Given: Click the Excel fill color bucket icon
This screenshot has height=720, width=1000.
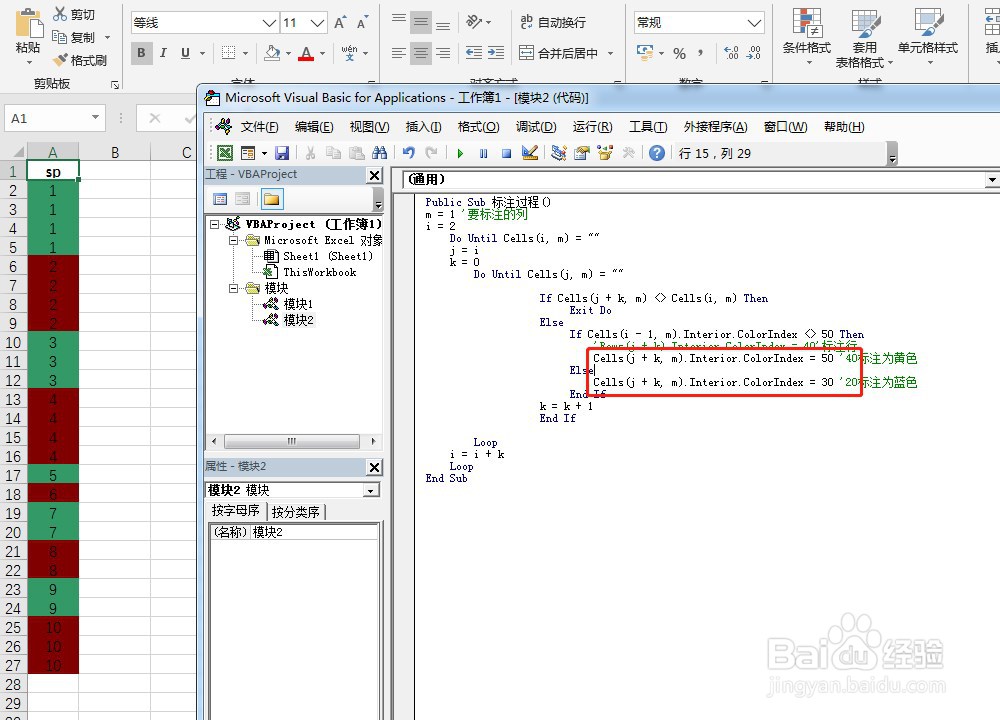Looking at the screenshot, I should click(x=272, y=53).
